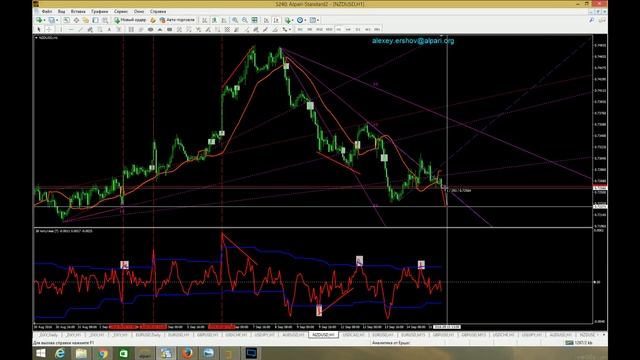Switch to D1 timeframe

358,29
